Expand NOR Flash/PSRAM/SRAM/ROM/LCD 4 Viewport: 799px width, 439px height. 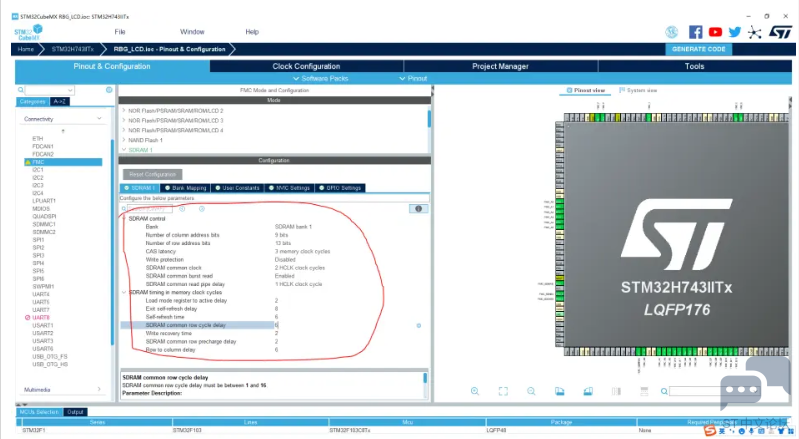(x=123, y=130)
